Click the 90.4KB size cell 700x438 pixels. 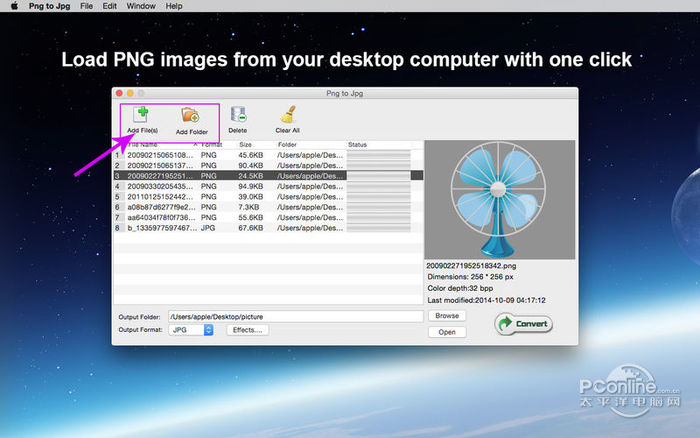tap(250, 165)
